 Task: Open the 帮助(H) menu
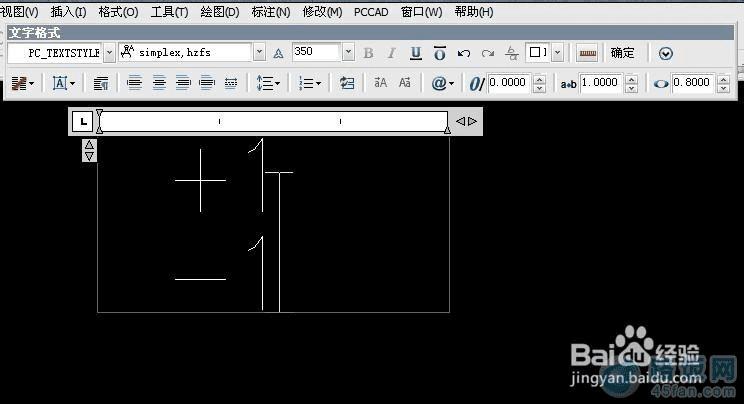pos(474,12)
